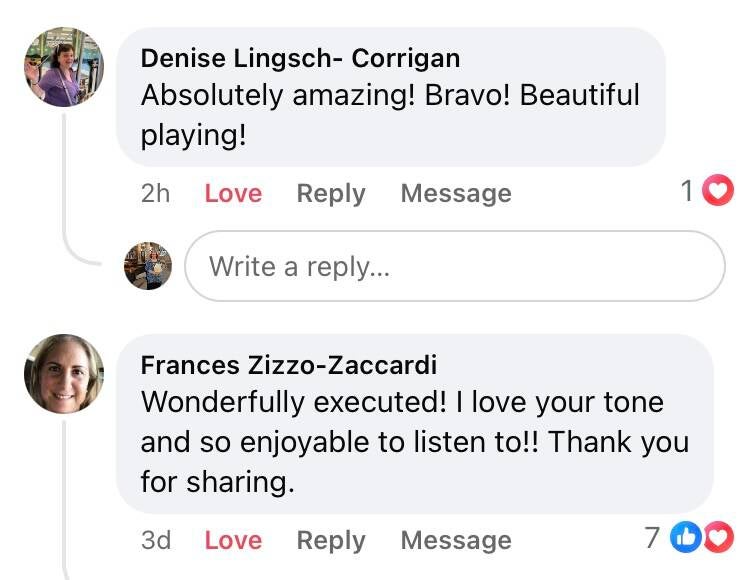
Task: Open Frances Zizzo-Zaccardi's profile picture
Action: [x=64, y=374]
